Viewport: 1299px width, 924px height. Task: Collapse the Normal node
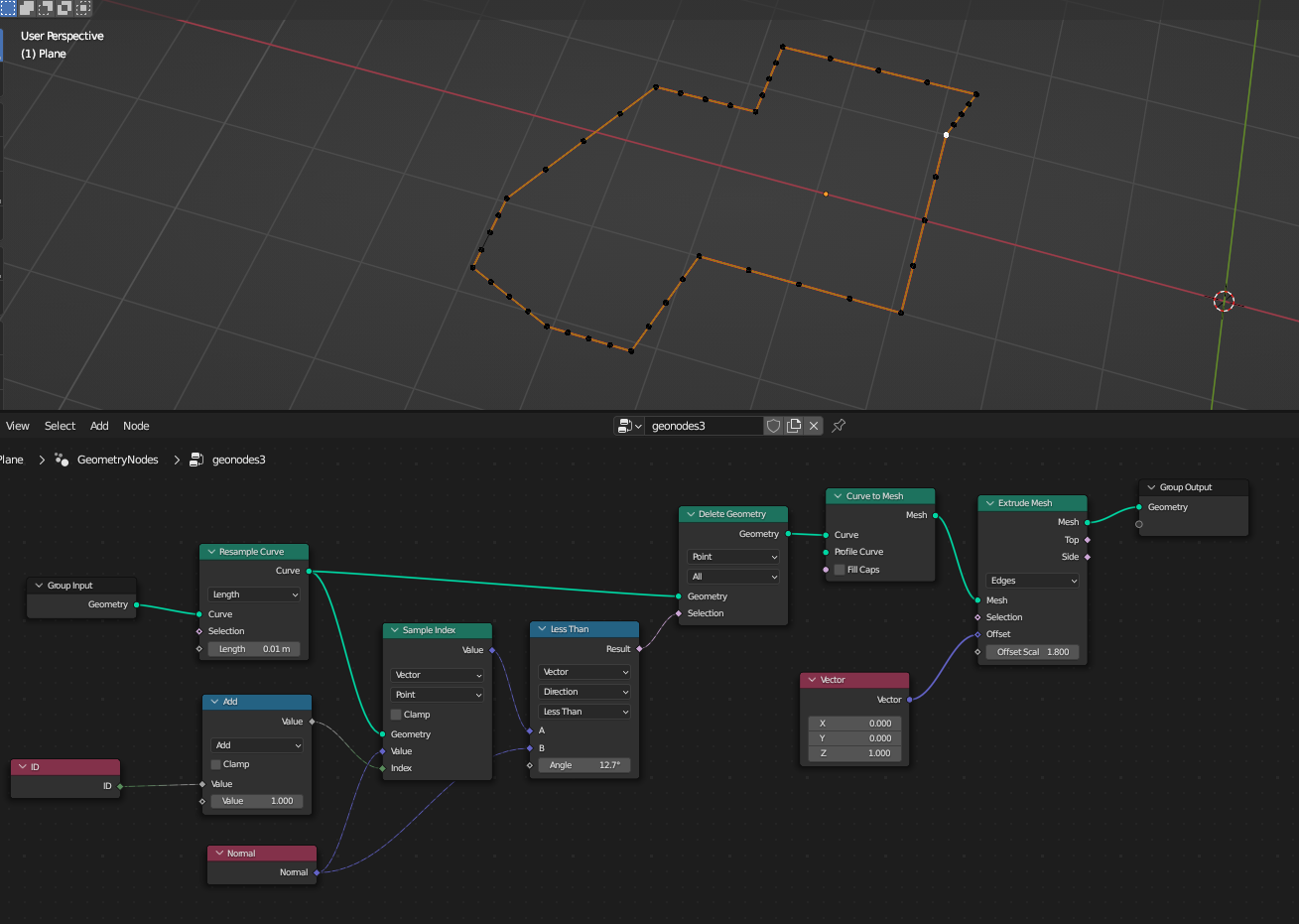pyautogui.click(x=219, y=854)
